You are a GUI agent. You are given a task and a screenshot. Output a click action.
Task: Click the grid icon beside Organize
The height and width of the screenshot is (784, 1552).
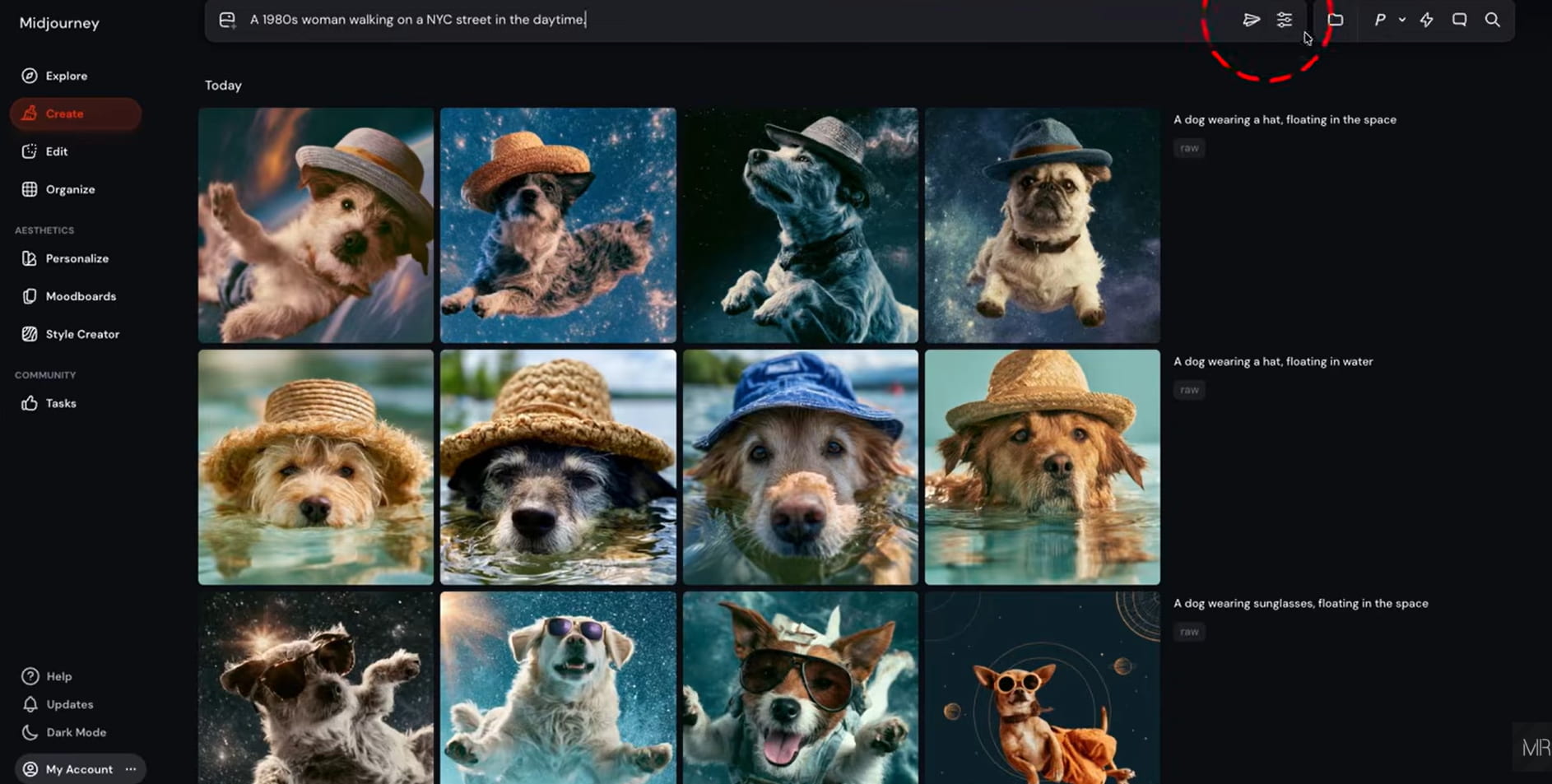pos(30,189)
